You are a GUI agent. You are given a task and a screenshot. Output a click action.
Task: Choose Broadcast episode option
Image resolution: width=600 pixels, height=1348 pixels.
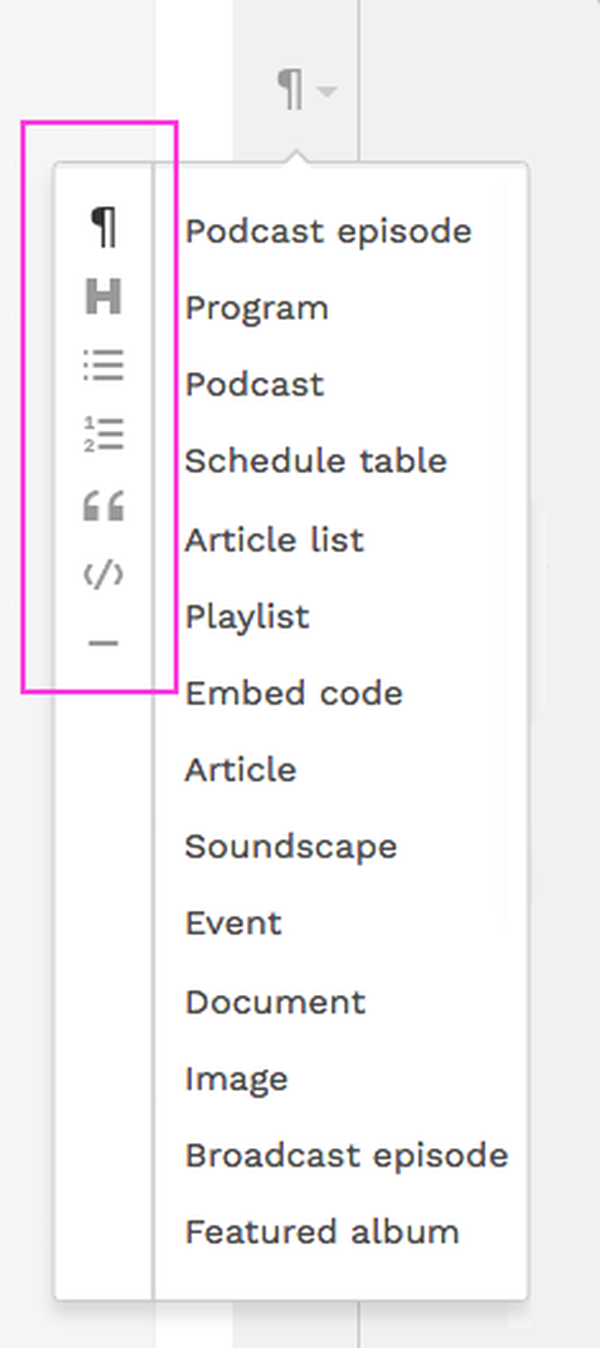347,1155
